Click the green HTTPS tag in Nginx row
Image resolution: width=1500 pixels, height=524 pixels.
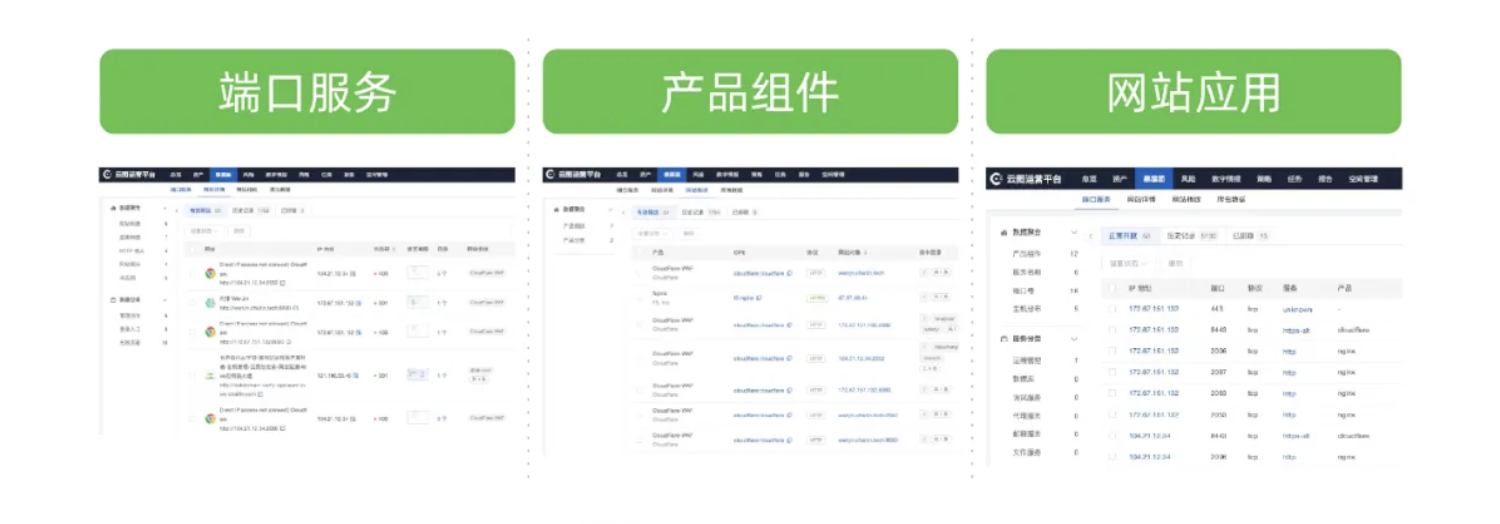[817, 297]
